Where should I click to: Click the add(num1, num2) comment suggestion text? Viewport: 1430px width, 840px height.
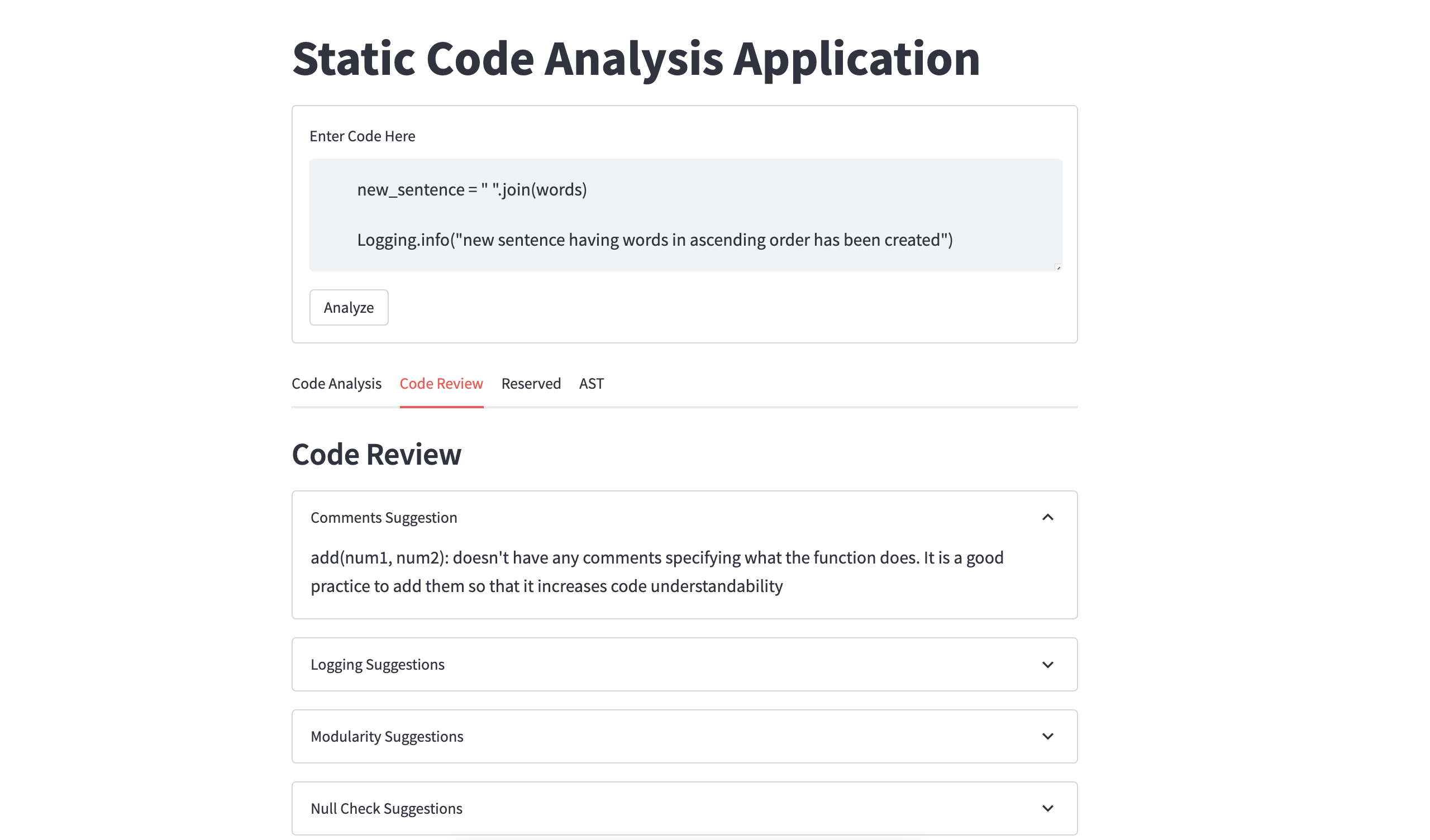tap(656, 571)
